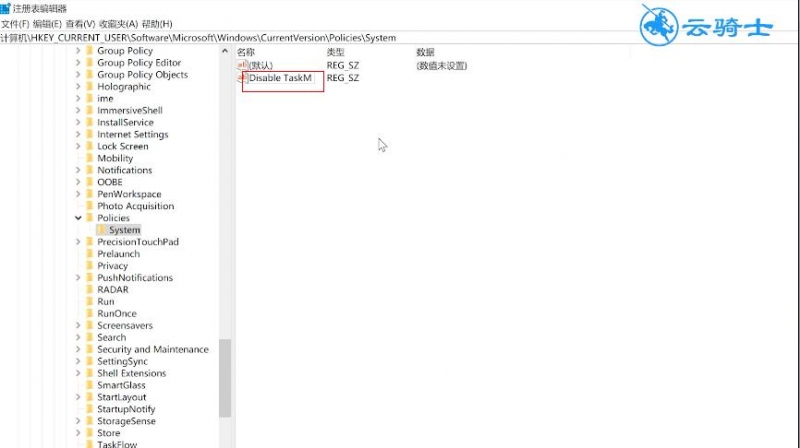This screenshot has width=800, height=448.
Task: Open the 编辑(E) menu
Action: tap(47, 24)
